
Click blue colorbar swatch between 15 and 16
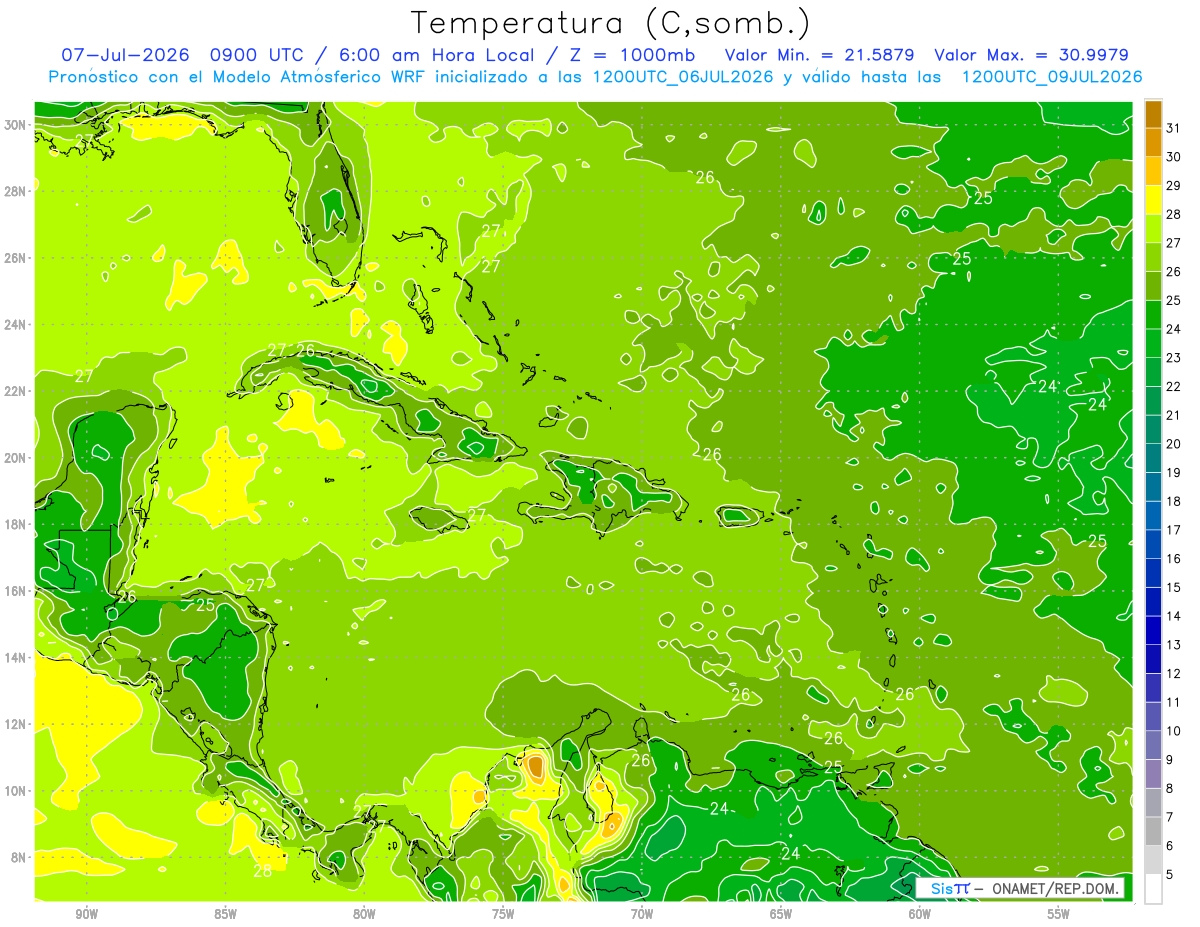(x=1153, y=573)
